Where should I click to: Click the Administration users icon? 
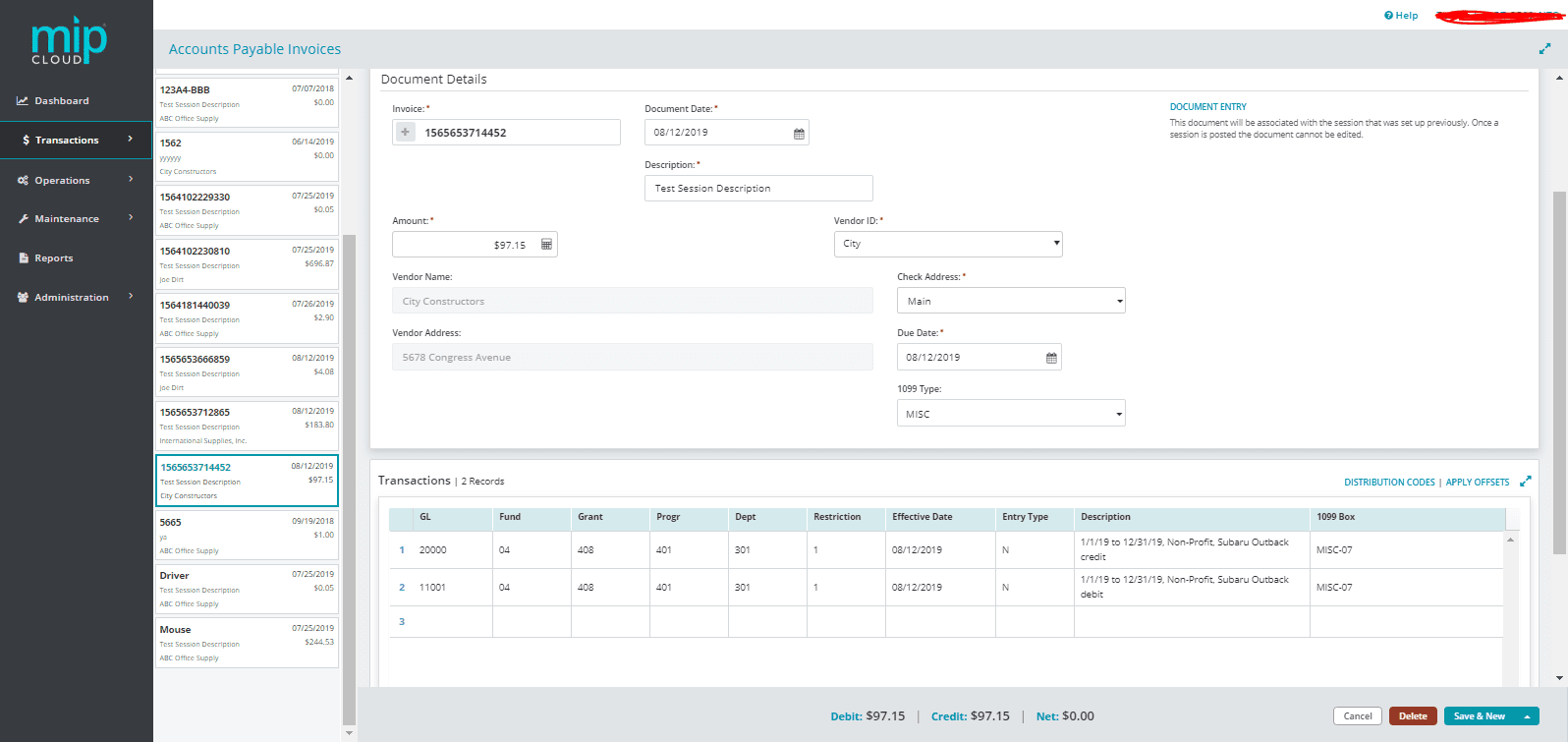pyautogui.click(x=23, y=298)
